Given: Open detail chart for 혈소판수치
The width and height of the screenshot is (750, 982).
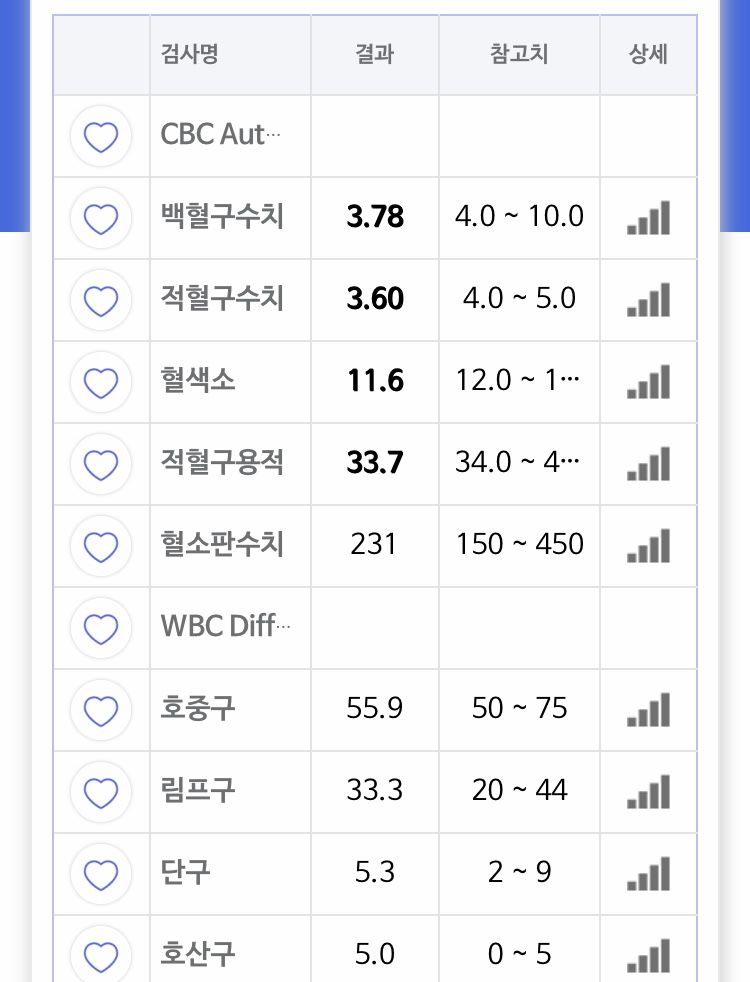Looking at the screenshot, I should pos(648,546).
